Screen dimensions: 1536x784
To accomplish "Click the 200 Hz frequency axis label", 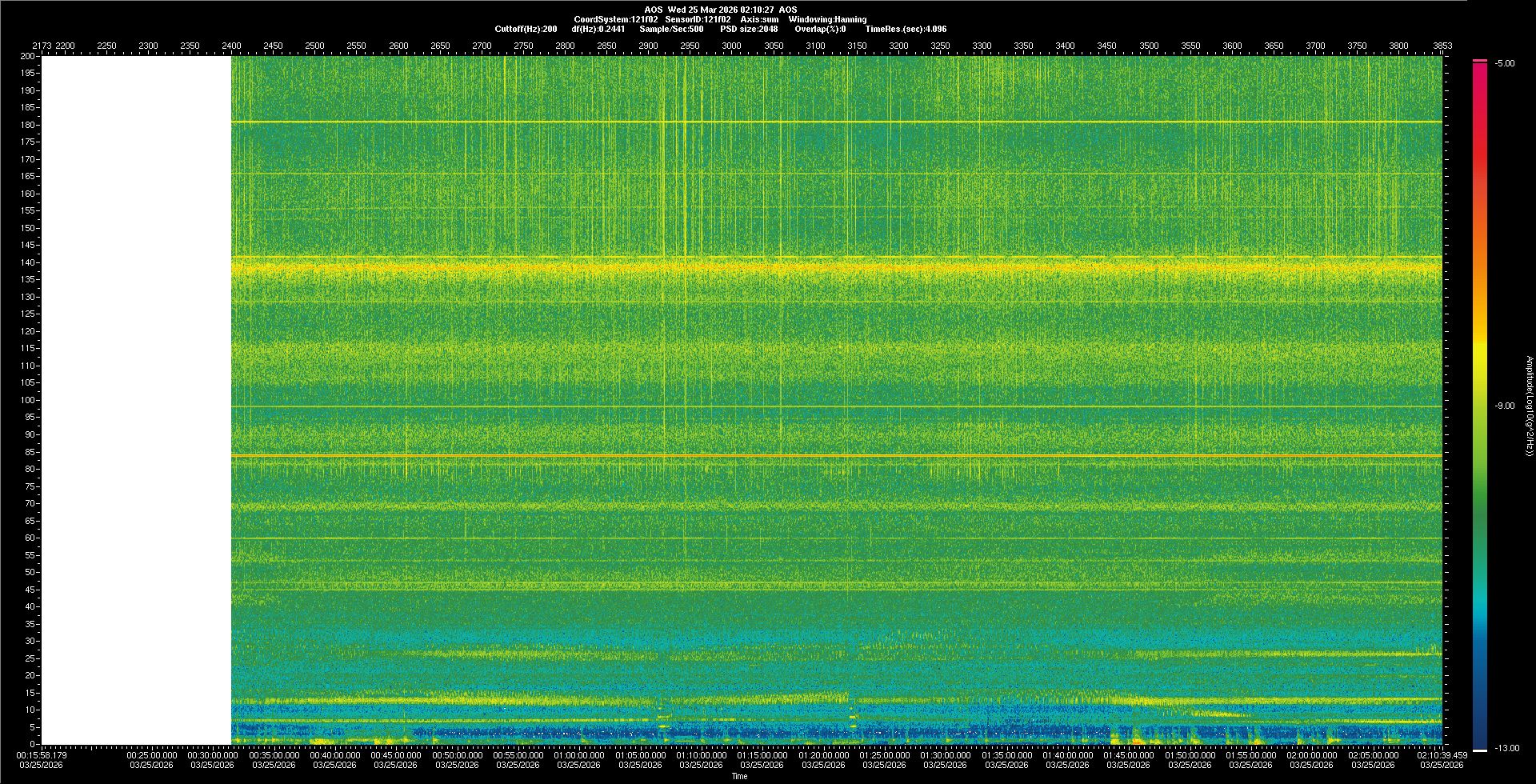I will click(x=28, y=56).
